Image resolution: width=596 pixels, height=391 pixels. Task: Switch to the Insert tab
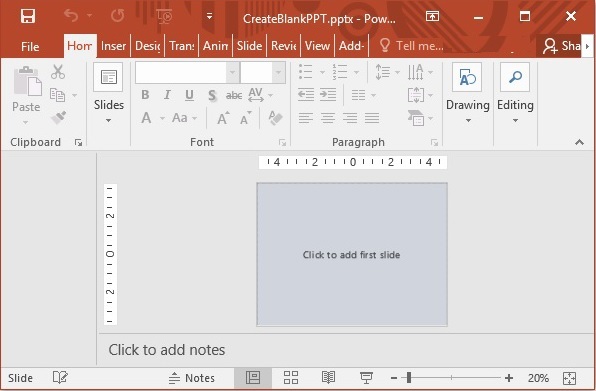tap(113, 46)
